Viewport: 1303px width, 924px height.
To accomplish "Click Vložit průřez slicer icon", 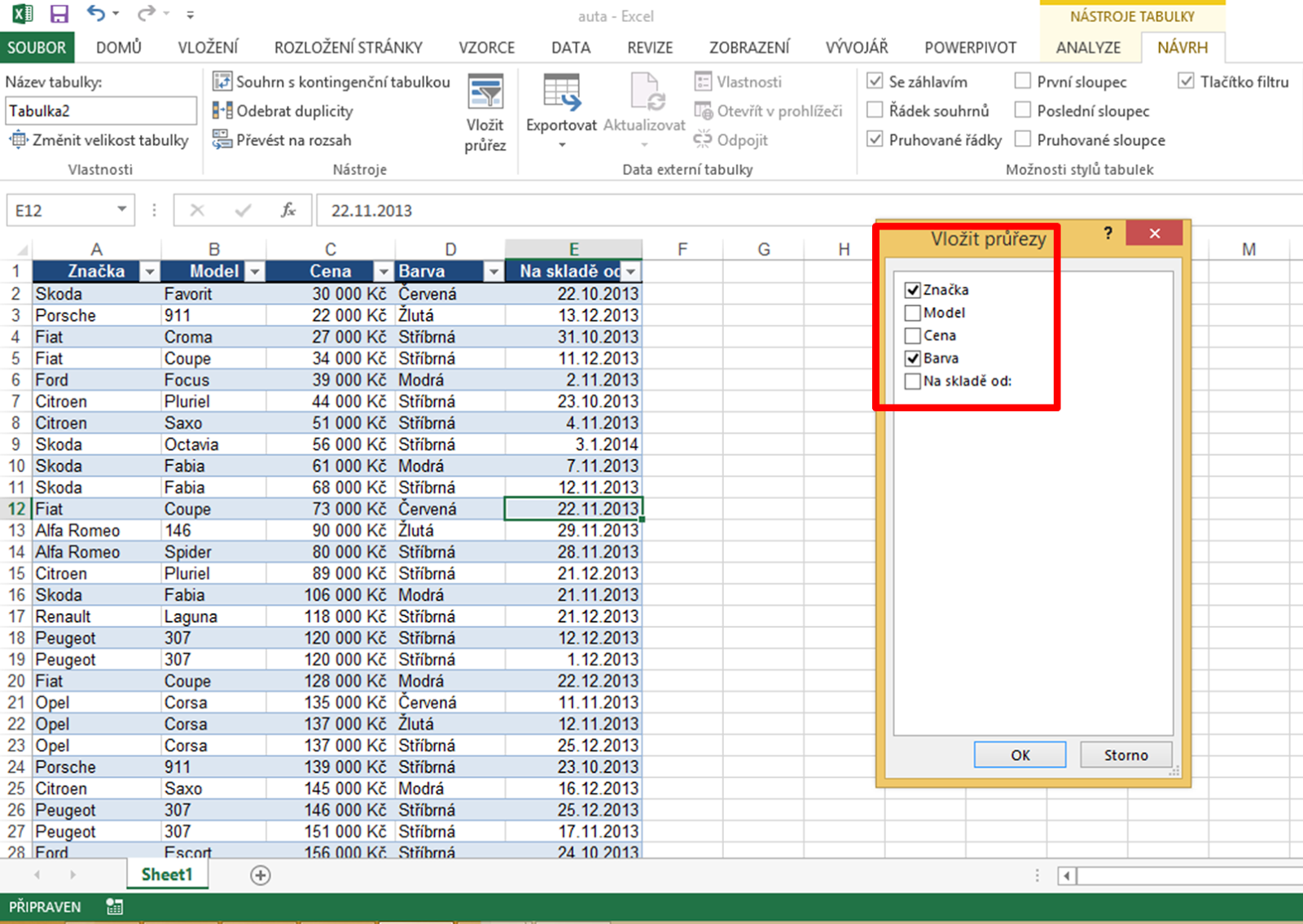I will pos(485,92).
